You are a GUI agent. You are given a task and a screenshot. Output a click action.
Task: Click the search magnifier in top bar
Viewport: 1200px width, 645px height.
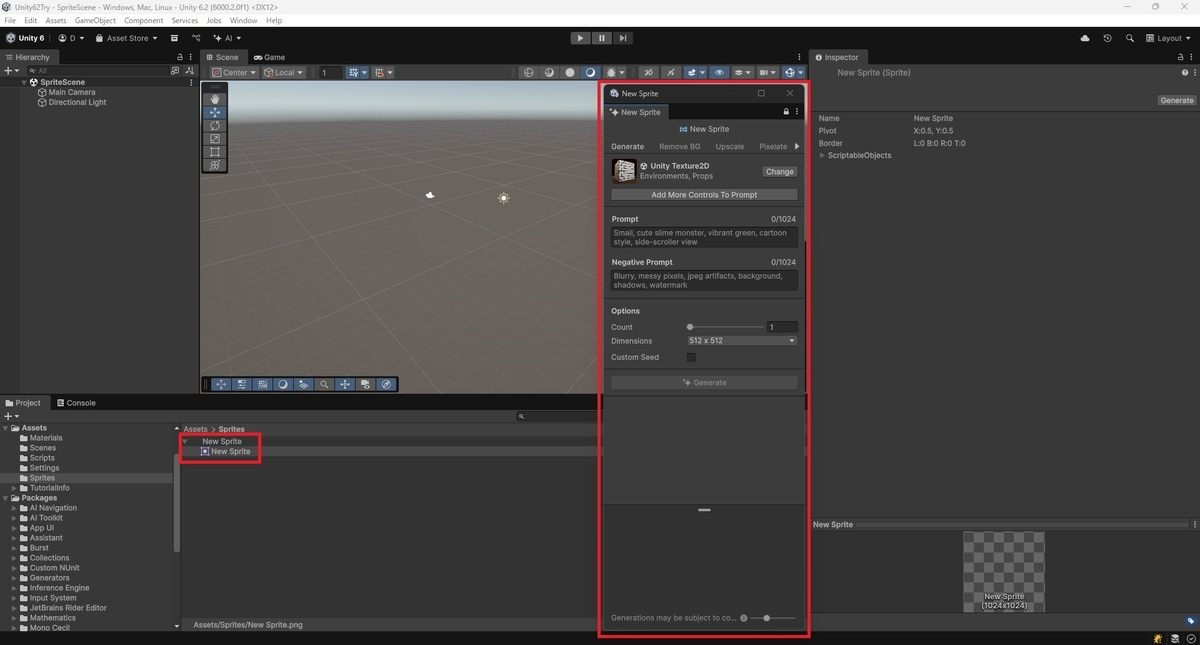[x=1130, y=38]
